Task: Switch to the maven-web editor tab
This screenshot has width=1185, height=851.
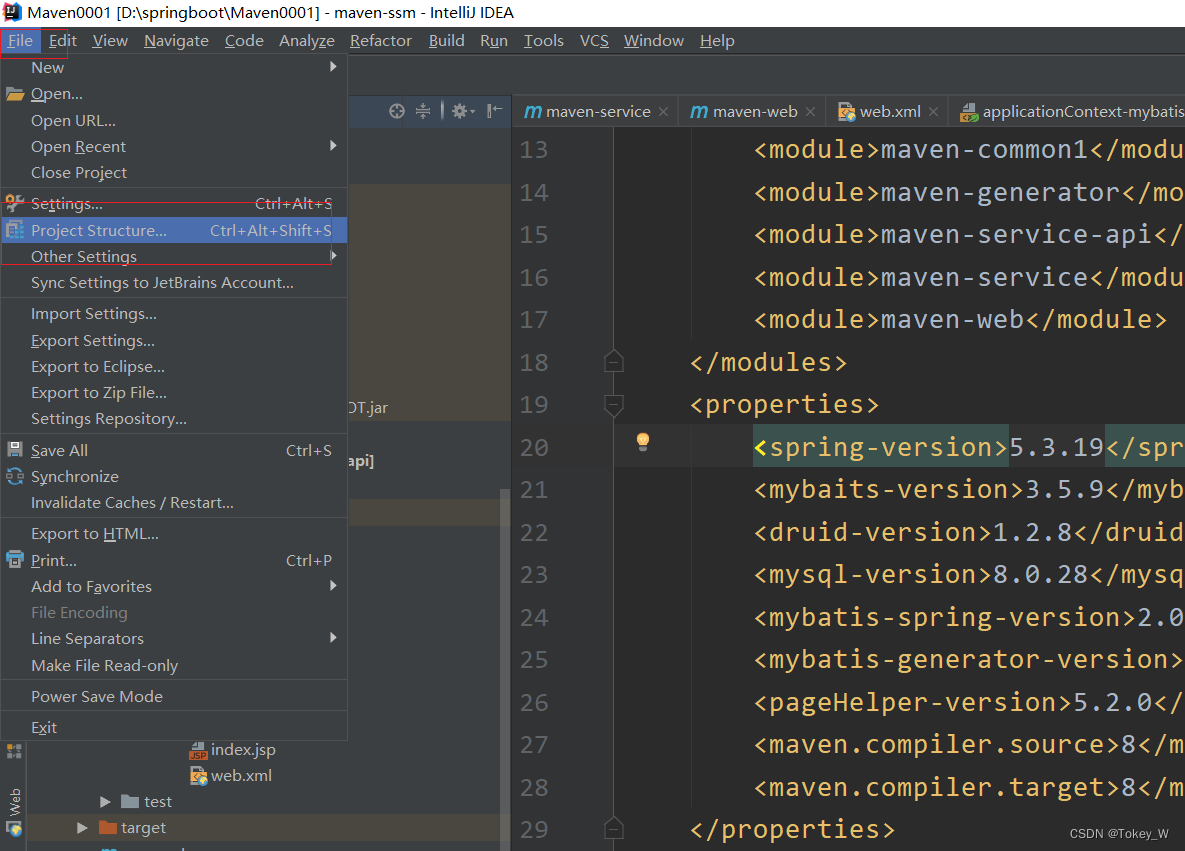Action: coord(754,112)
